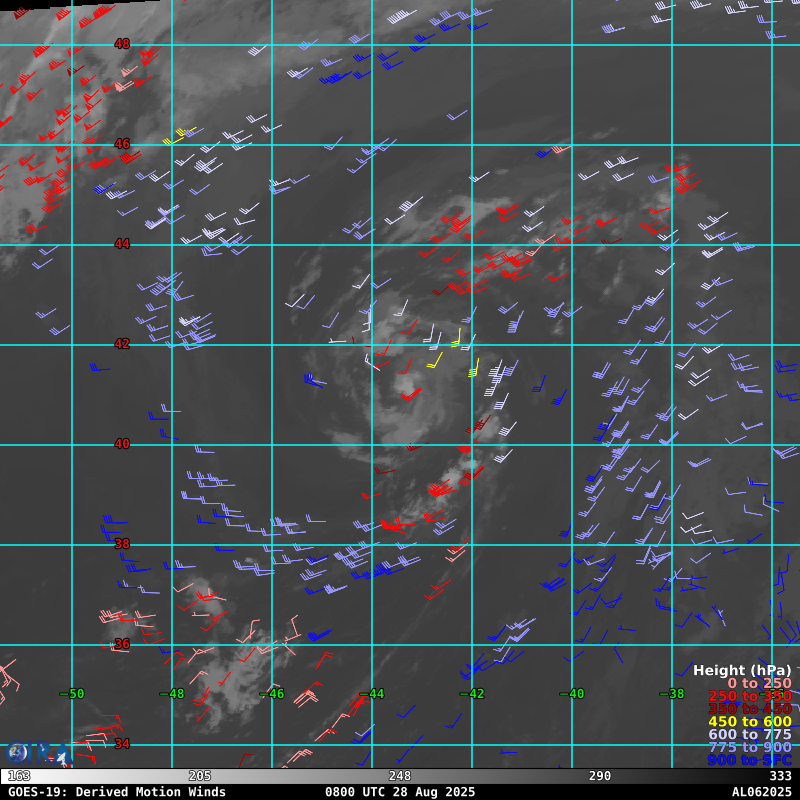Click the longitude label -40
This screenshot has height=800, width=800.
(572, 694)
